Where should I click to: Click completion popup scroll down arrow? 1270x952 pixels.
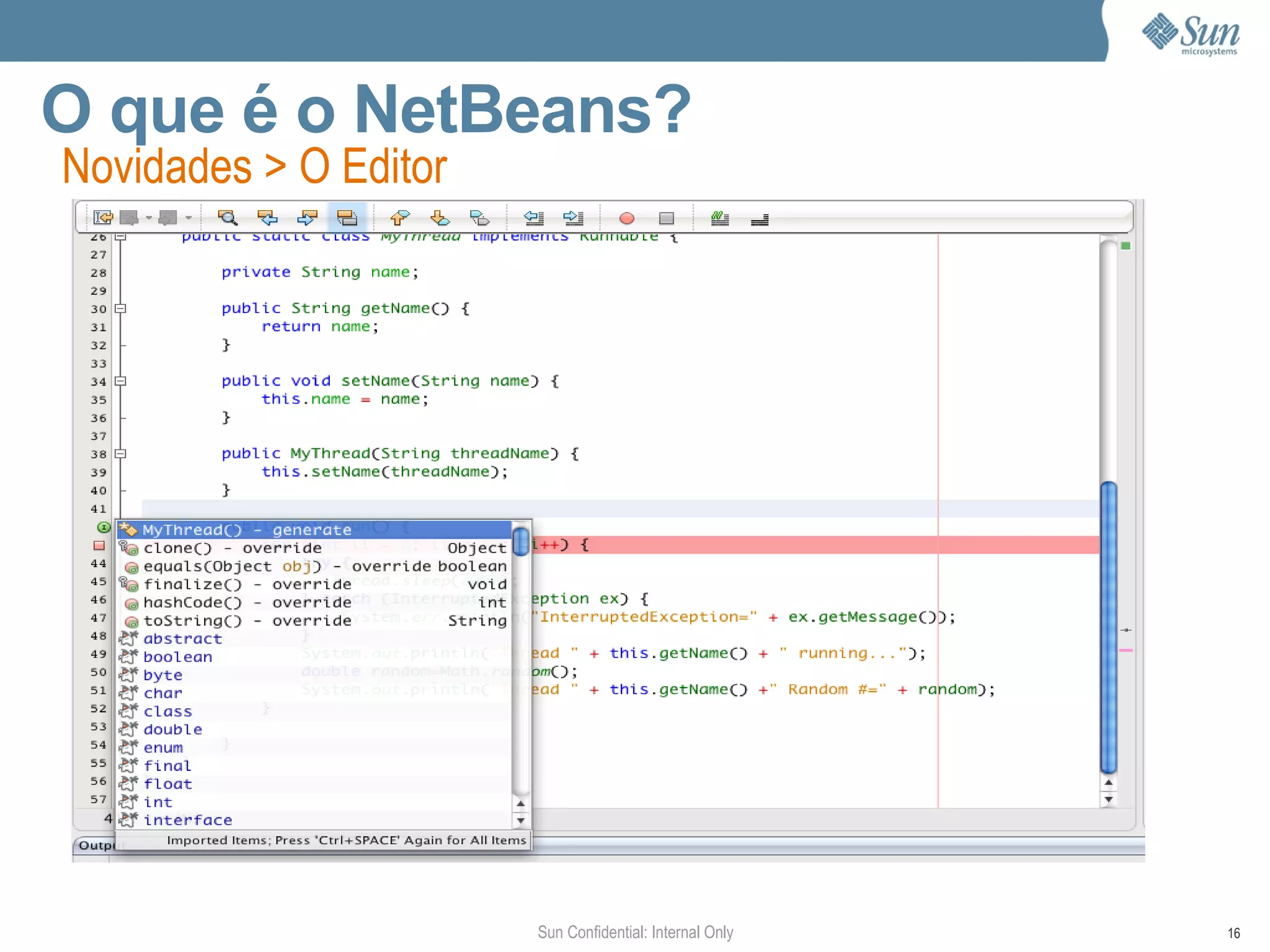521,820
